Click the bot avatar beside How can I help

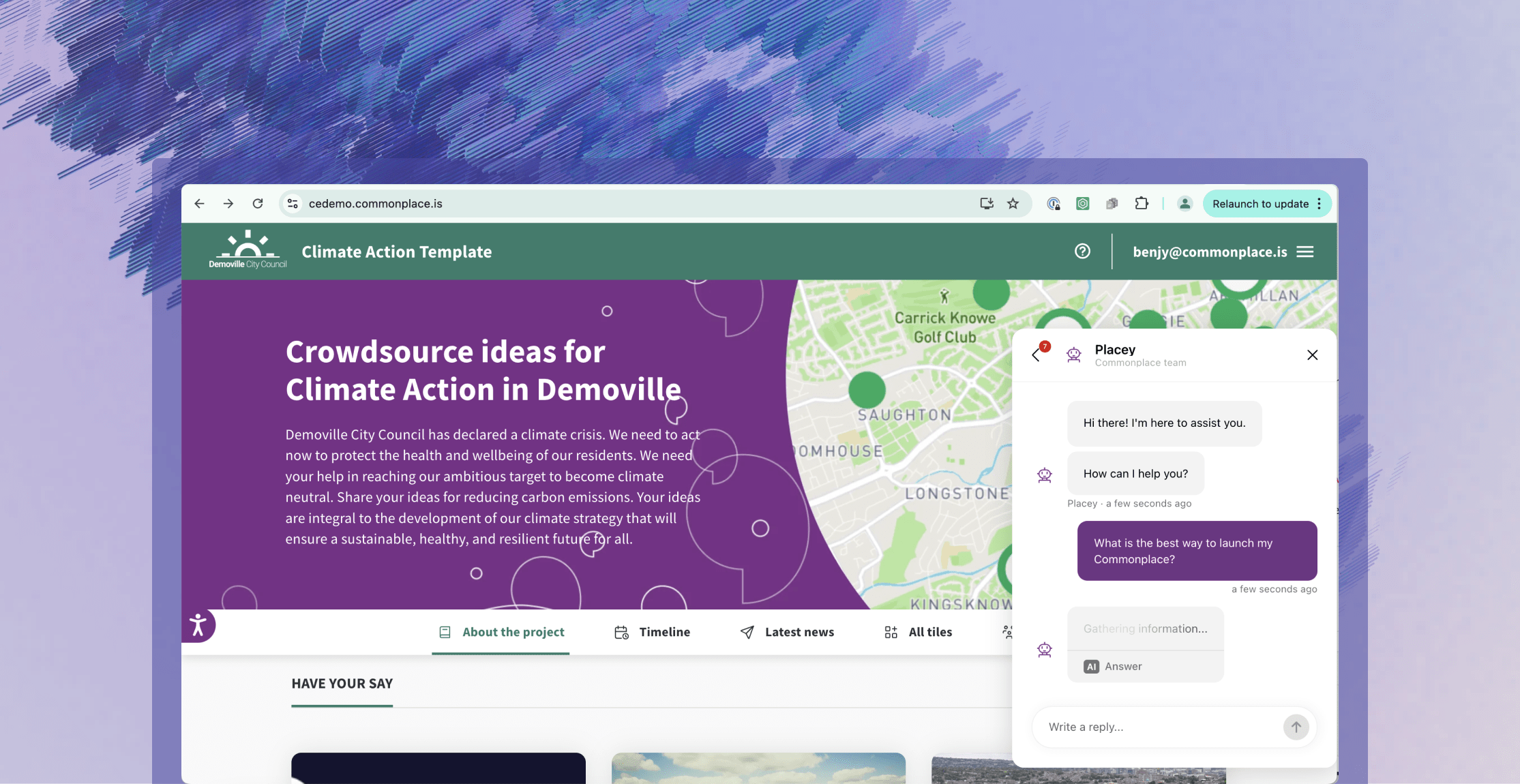1045,475
